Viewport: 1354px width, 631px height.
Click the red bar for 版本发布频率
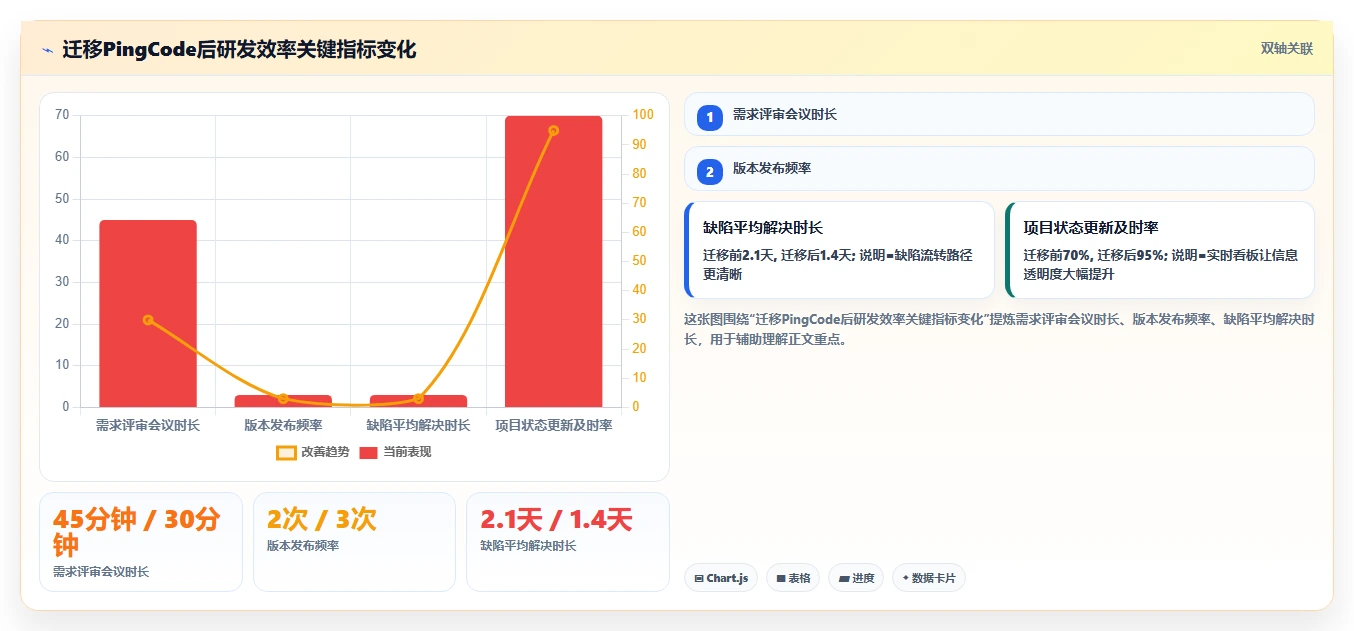[283, 401]
